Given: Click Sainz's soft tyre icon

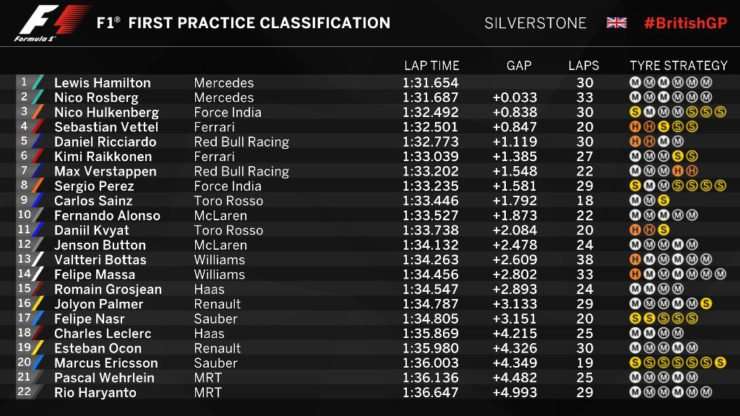Looking at the screenshot, I should click(x=664, y=201).
